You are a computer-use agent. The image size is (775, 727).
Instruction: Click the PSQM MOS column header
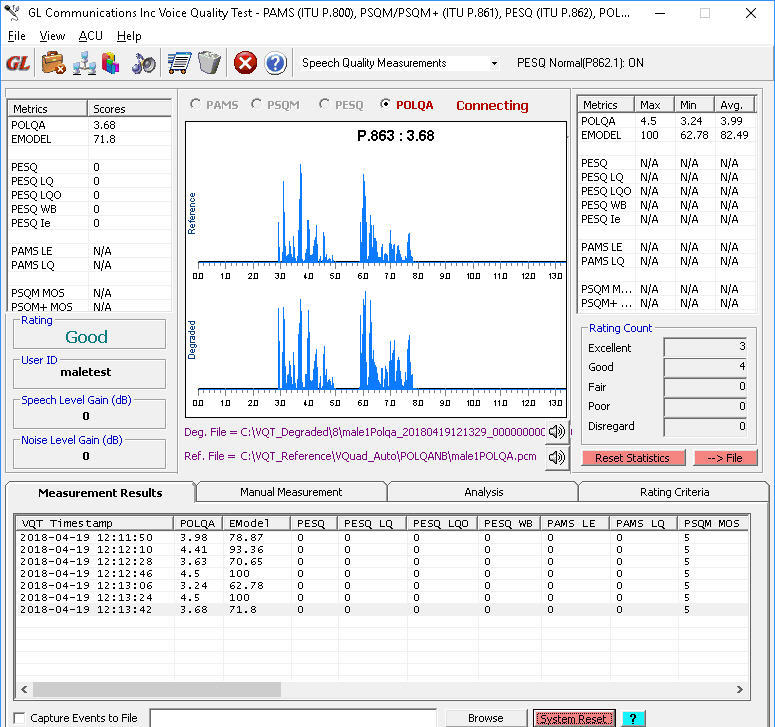pos(711,523)
